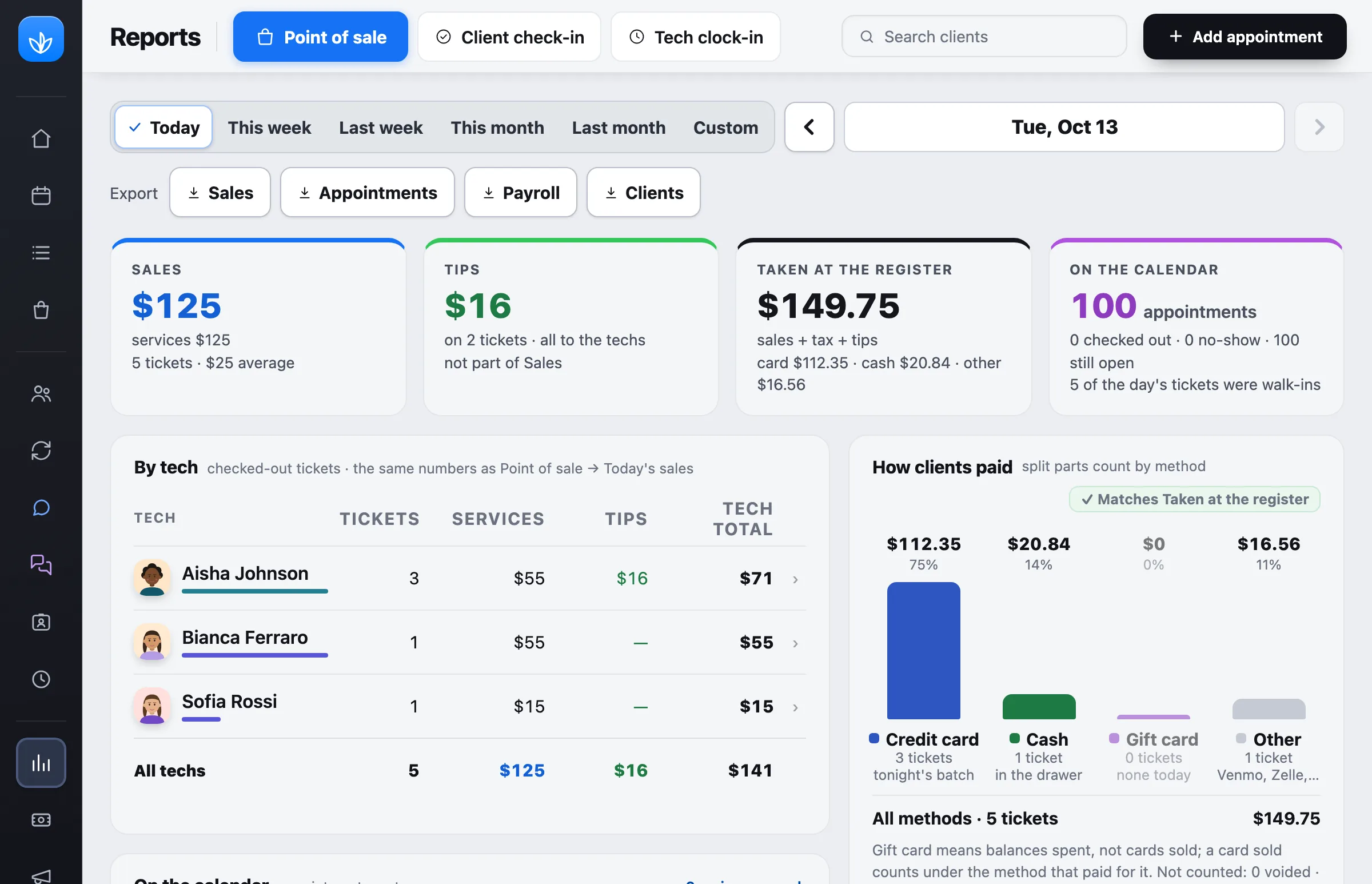
Task: Open the cash bill icon in sidebar
Action: click(x=41, y=820)
